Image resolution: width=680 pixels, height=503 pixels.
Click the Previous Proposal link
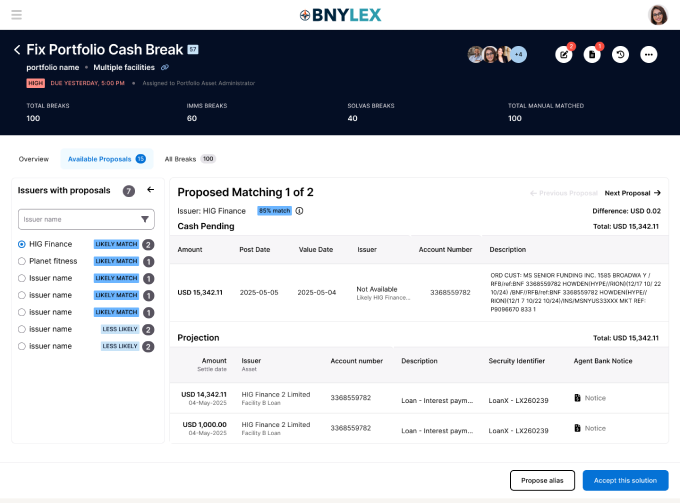click(x=564, y=193)
